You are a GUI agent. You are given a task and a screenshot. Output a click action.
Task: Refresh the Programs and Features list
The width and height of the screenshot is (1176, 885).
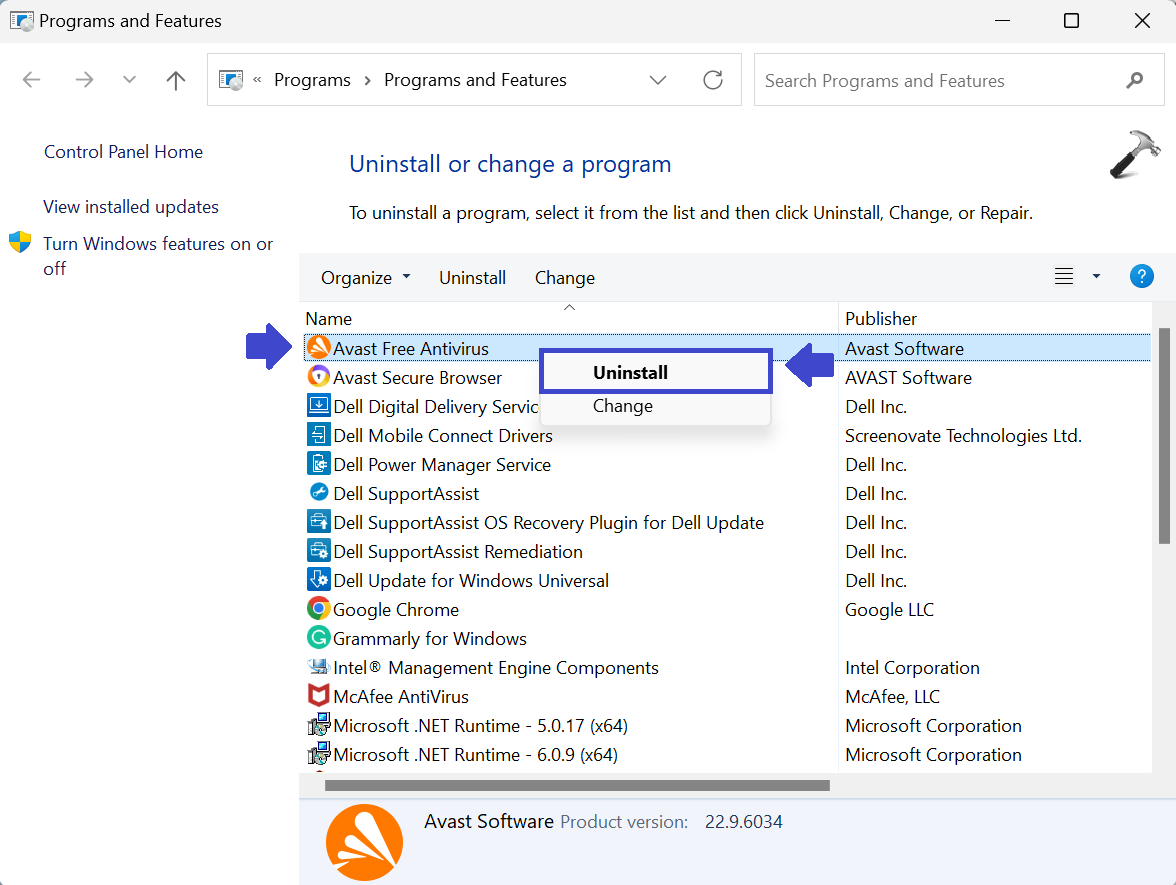tap(712, 80)
